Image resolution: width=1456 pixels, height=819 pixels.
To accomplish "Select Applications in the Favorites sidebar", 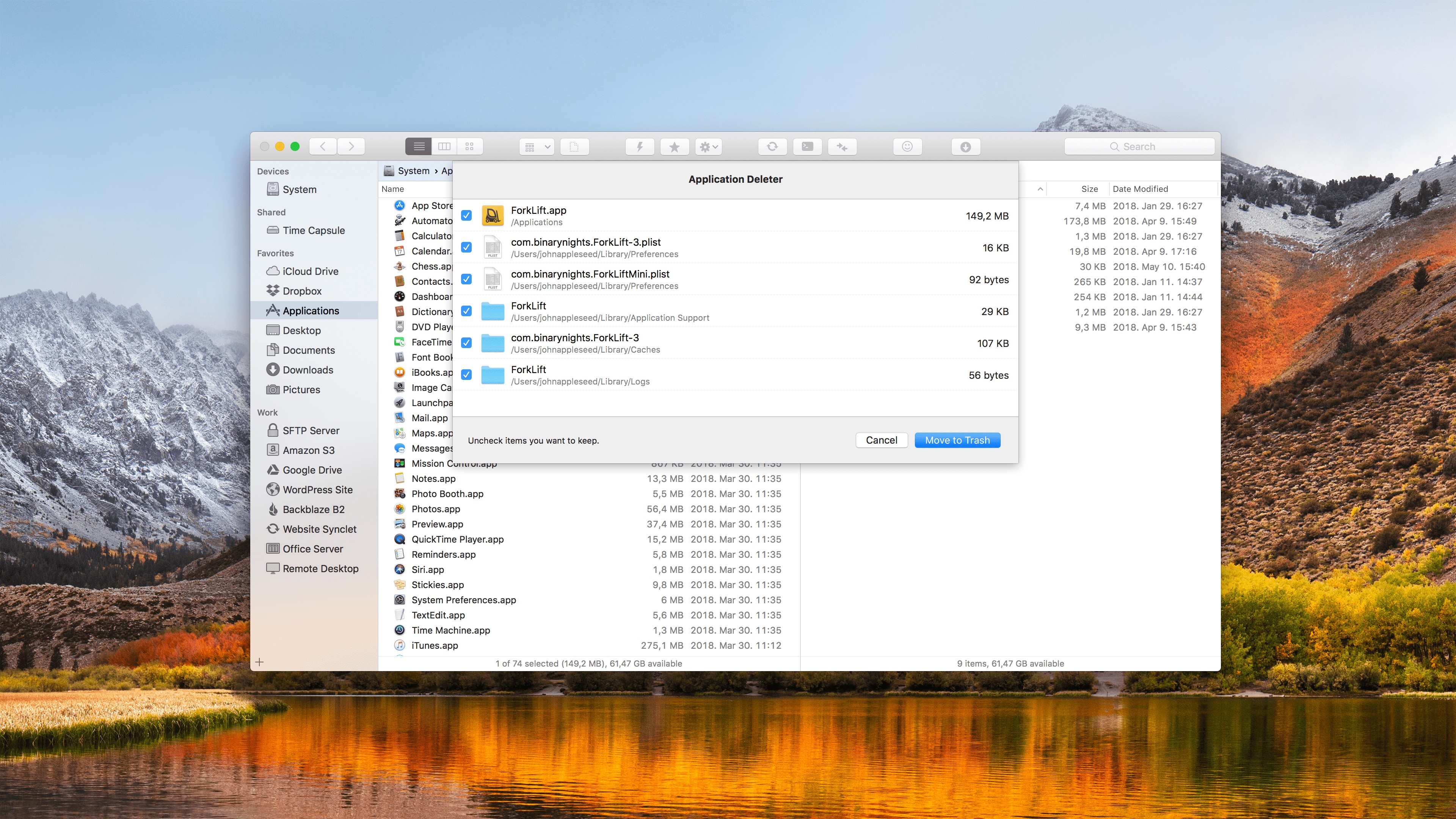I will [x=311, y=310].
